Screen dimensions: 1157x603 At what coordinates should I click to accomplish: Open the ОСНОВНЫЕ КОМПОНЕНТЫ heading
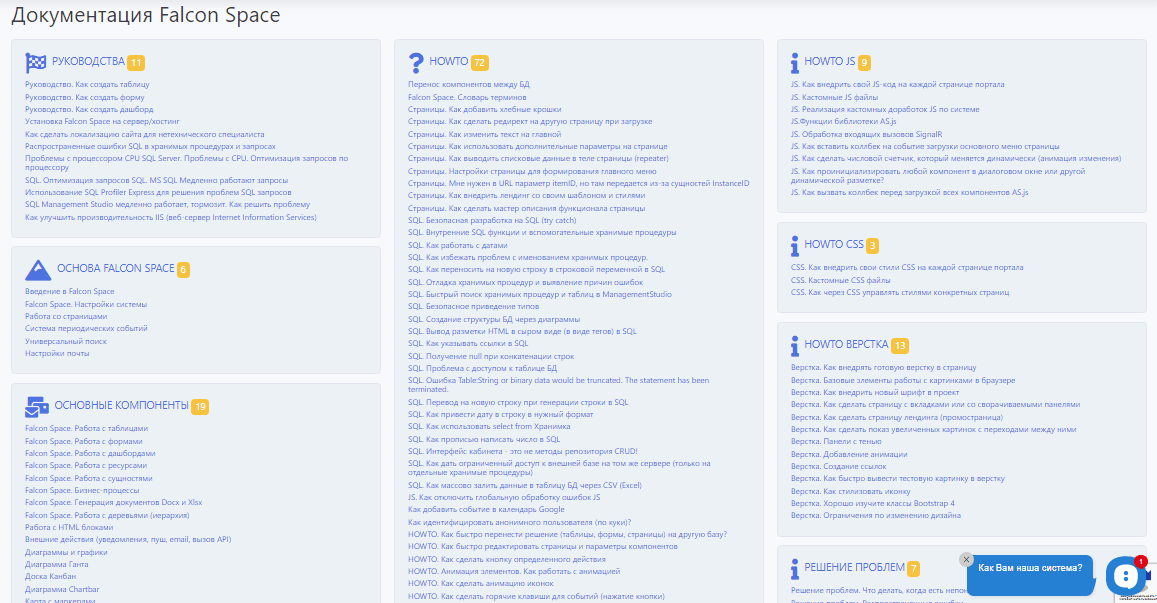pos(122,405)
